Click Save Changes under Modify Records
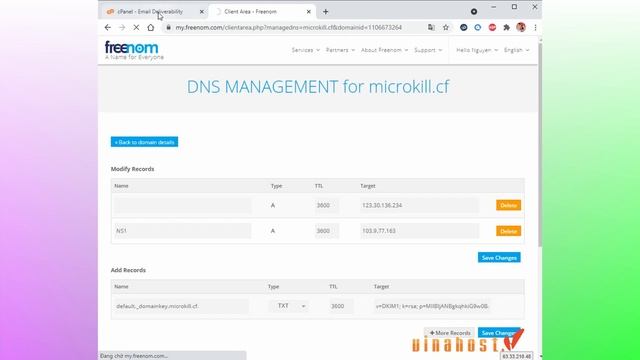The image size is (640, 360). pos(499,258)
